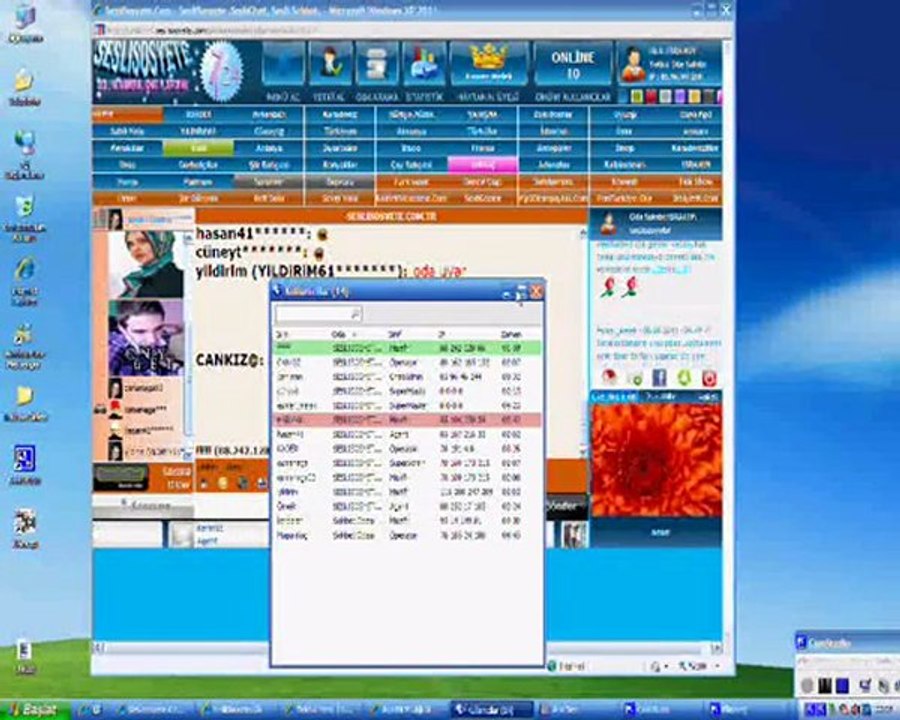900x720 pixels.
Task: Click the woman with headscarf profile photo
Action: coord(146,264)
